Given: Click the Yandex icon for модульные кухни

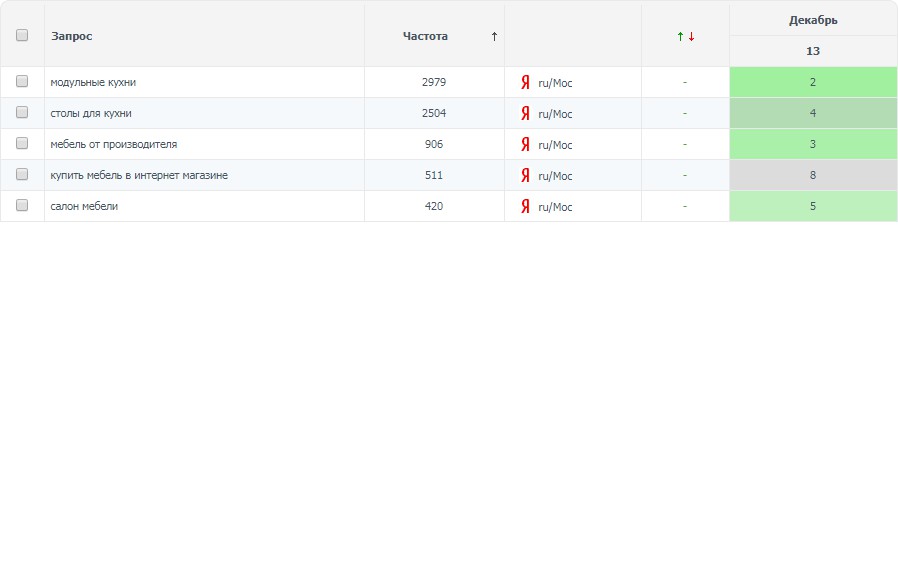Looking at the screenshot, I should tap(525, 83).
